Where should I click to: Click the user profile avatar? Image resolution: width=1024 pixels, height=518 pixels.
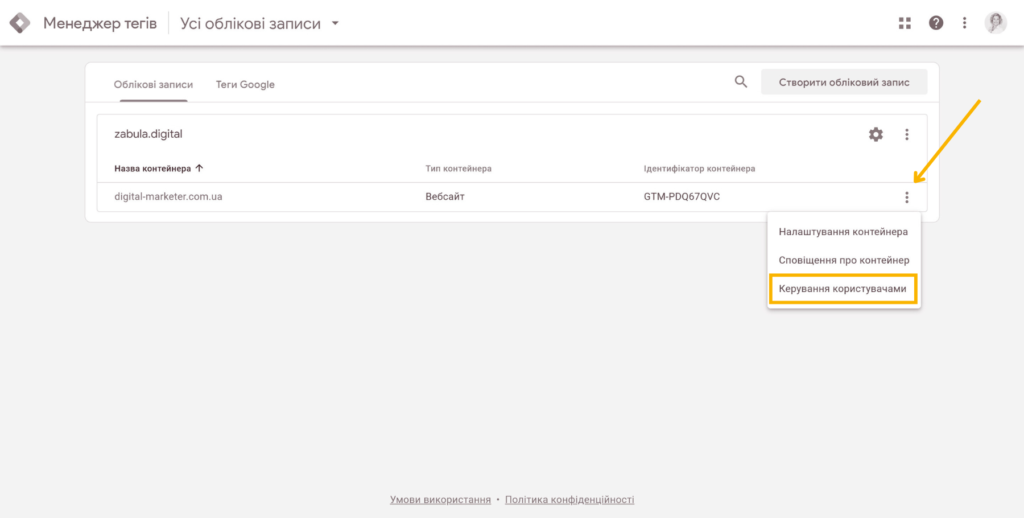coord(995,24)
